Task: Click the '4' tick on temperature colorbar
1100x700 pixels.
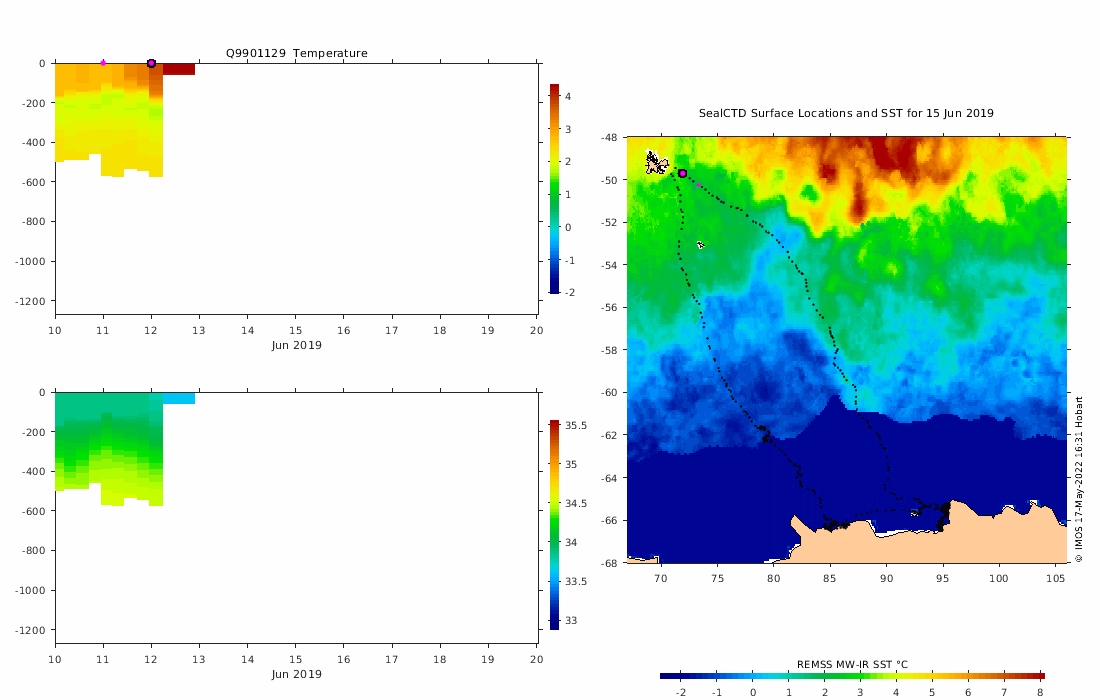Action: coord(568,96)
